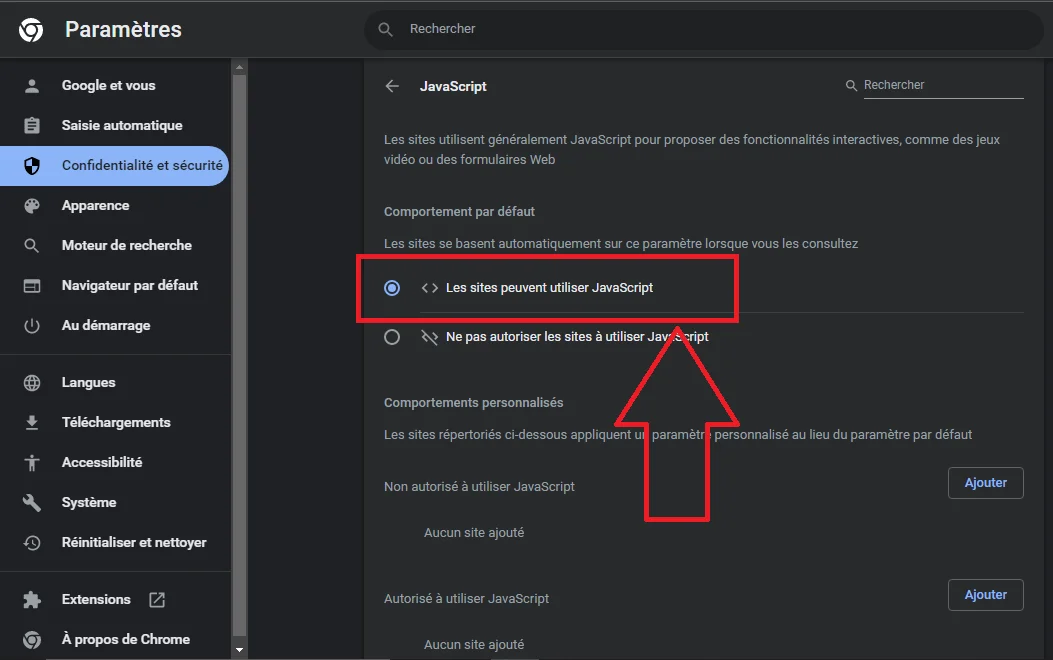1053x660 pixels.
Task: Select the Apparence palette icon
Action: [30, 205]
